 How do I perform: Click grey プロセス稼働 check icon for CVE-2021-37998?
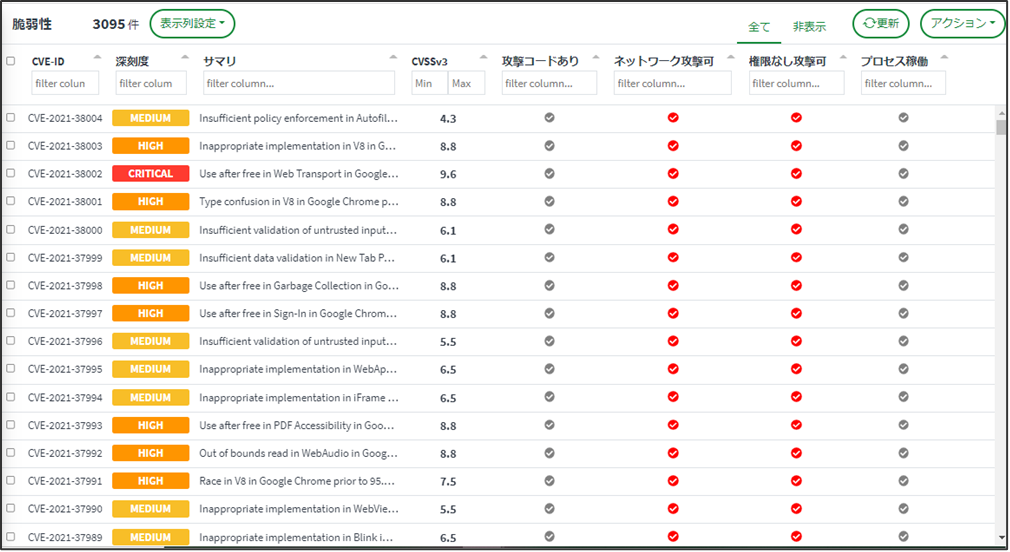(x=903, y=286)
